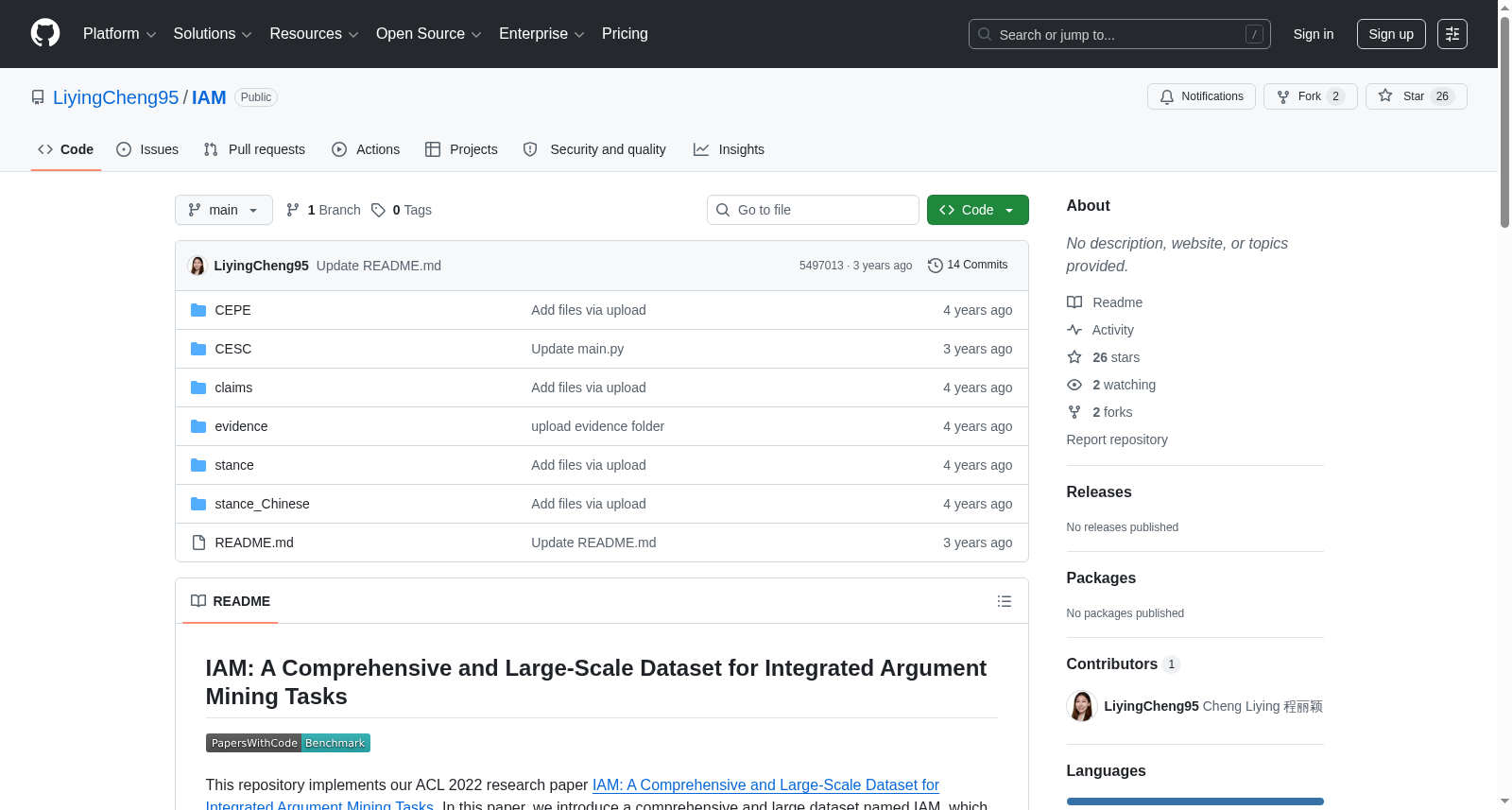Expand the Platform menu
The image size is (1512, 810).
click(x=119, y=34)
